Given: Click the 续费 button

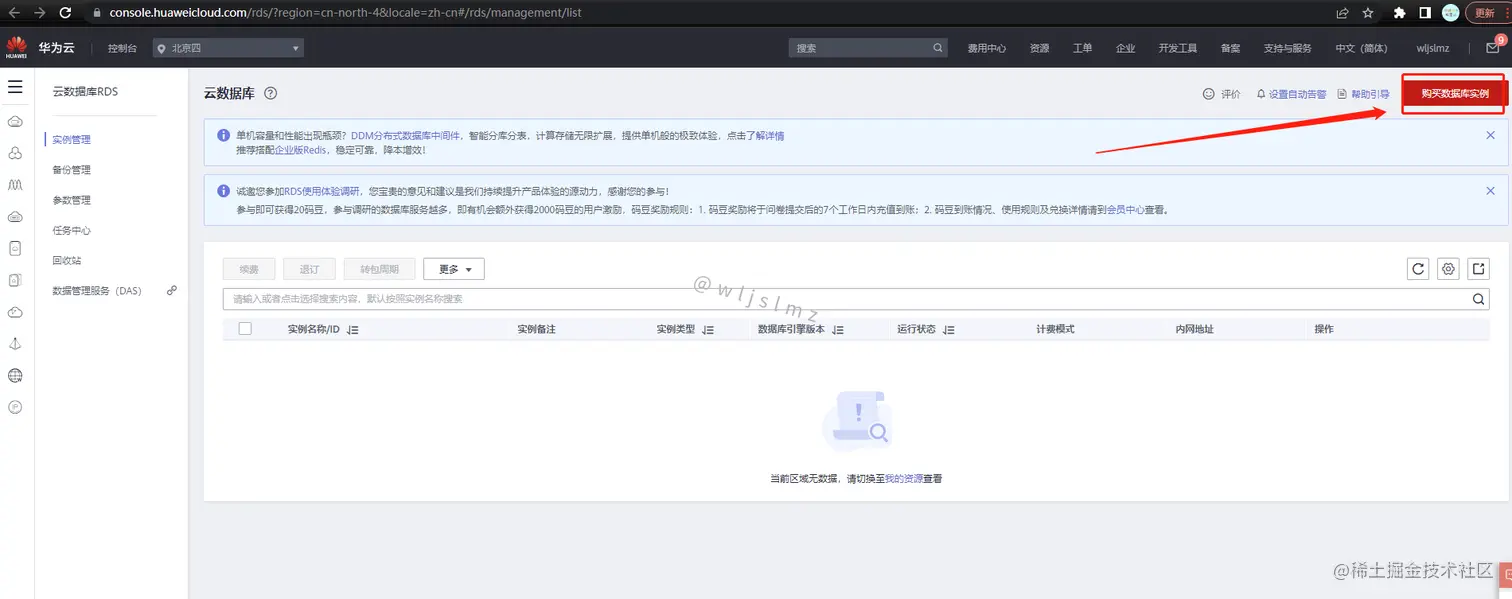Looking at the screenshot, I should pyautogui.click(x=249, y=269).
